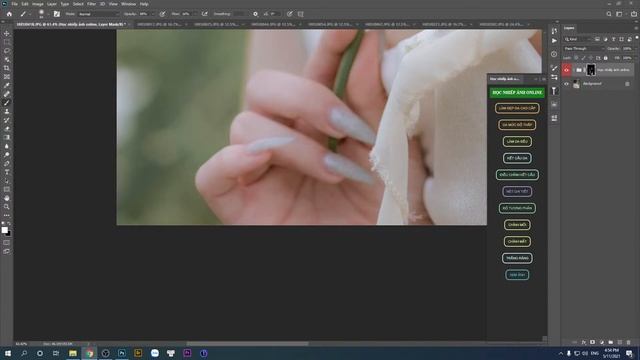Toggle pressure for opacity button
Viewport: 640px width, 360px height.
(162, 14)
